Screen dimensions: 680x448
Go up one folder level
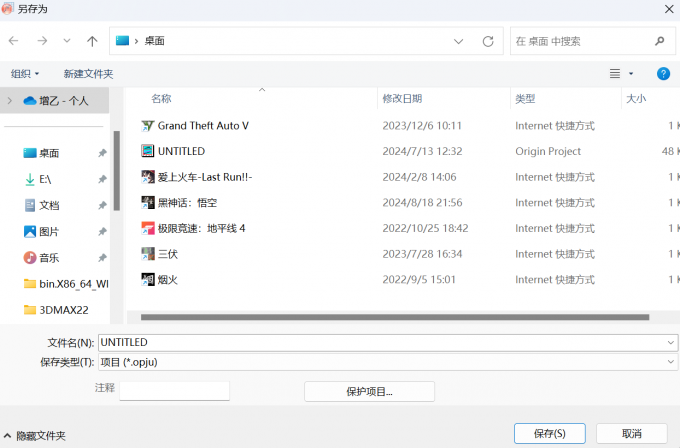coord(92,41)
